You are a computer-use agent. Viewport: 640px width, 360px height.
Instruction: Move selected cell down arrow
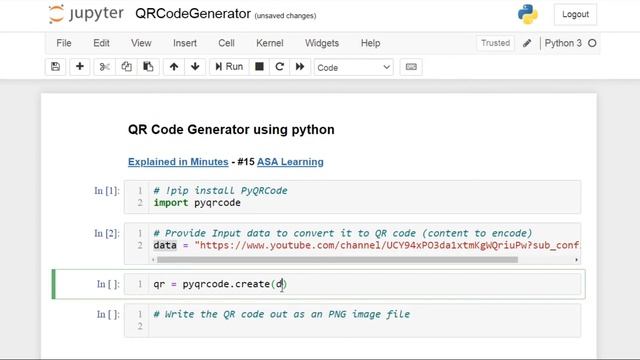coord(195,67)
